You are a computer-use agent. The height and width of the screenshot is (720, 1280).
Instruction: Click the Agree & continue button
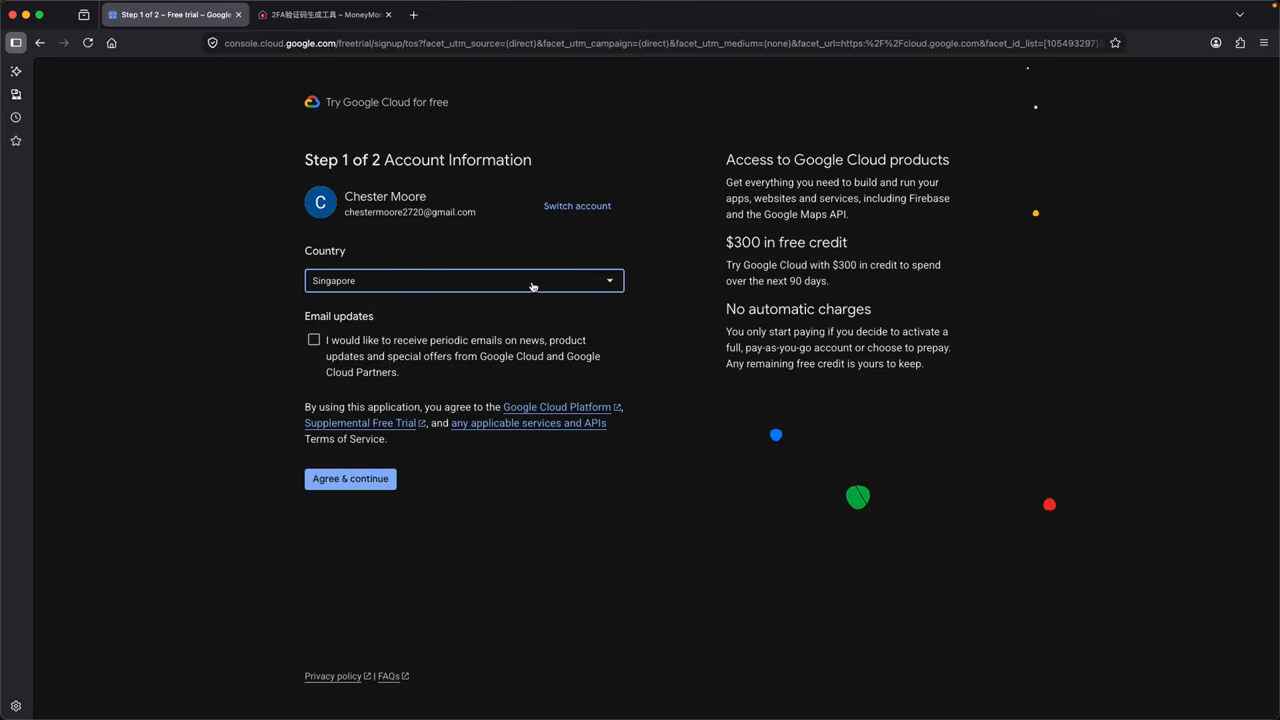[x=350, y=479]
